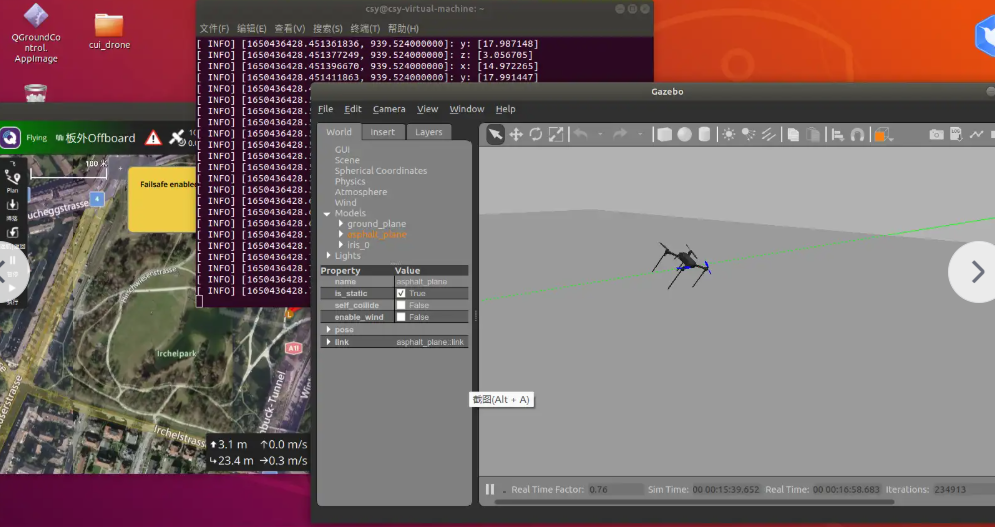995x527 pixels.
Task: Enable the self_collide checkbox
Action: pyautogui.click(x=401, y=305)
